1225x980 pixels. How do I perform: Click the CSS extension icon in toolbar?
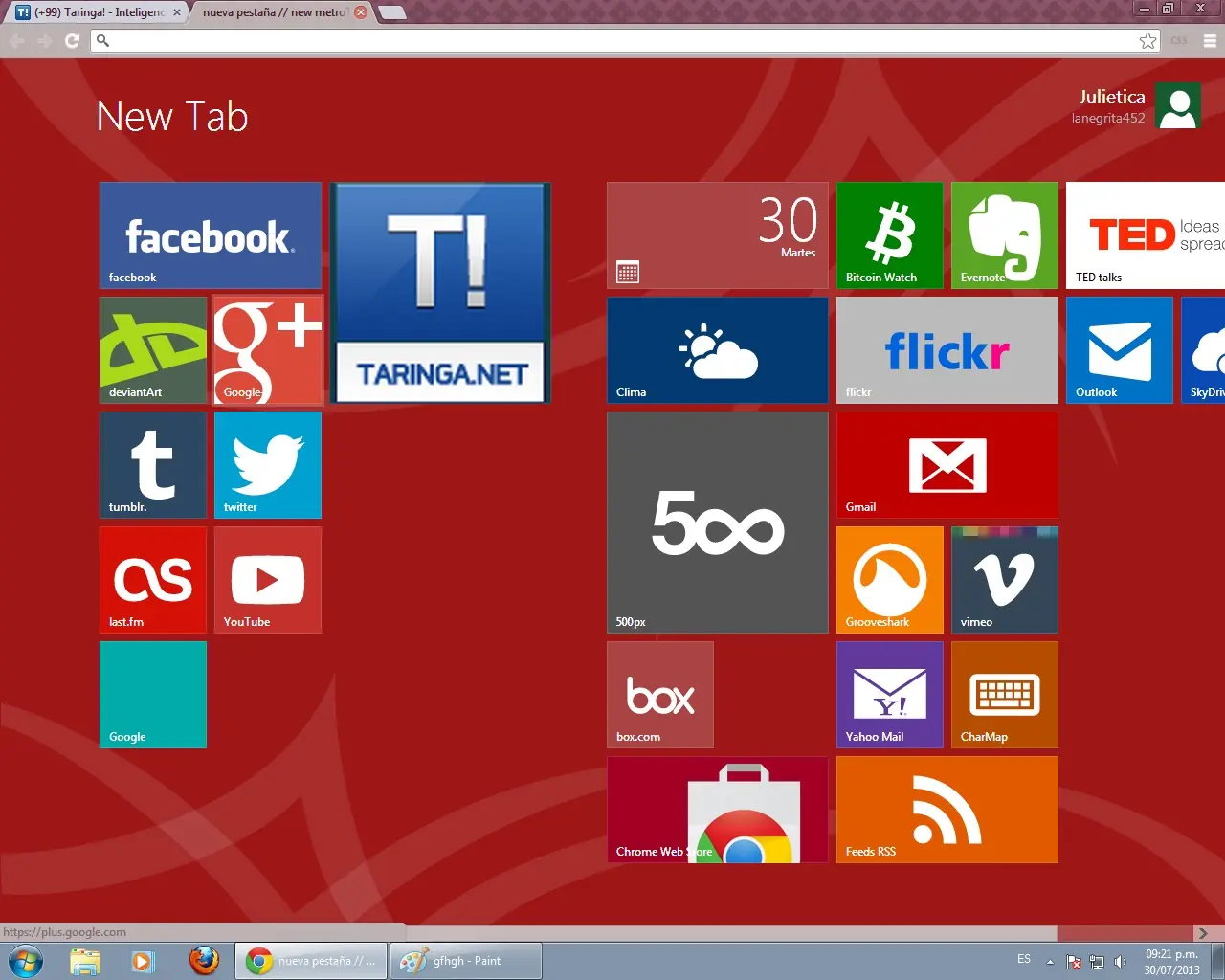point(1179,40)
